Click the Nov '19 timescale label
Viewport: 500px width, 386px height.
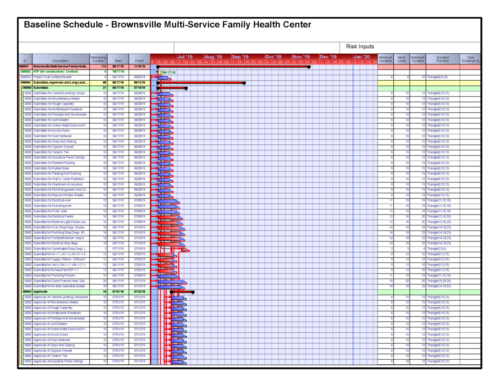[x=301, y=57]
